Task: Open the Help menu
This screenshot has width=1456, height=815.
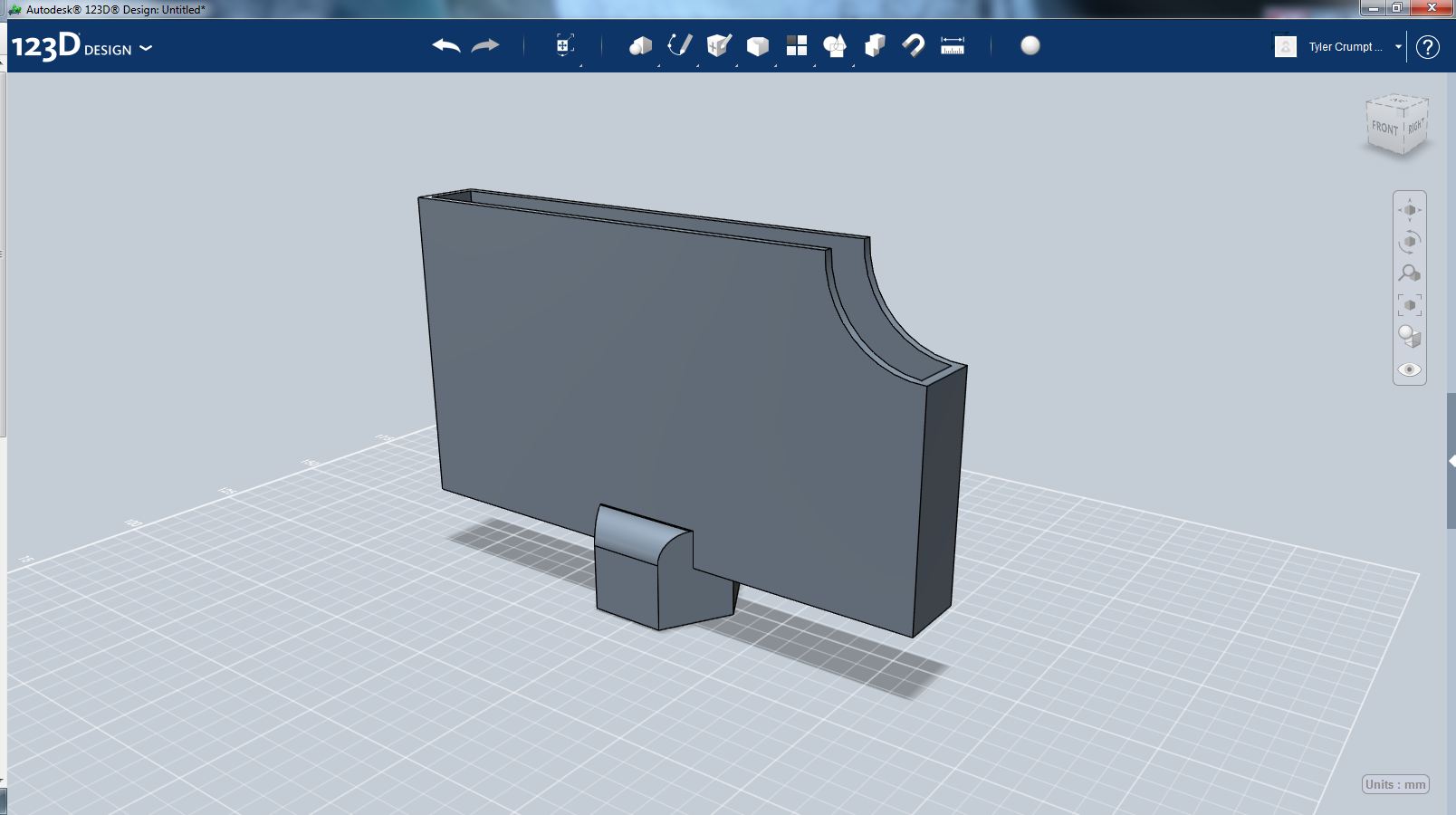Action: click(1428, 47)
